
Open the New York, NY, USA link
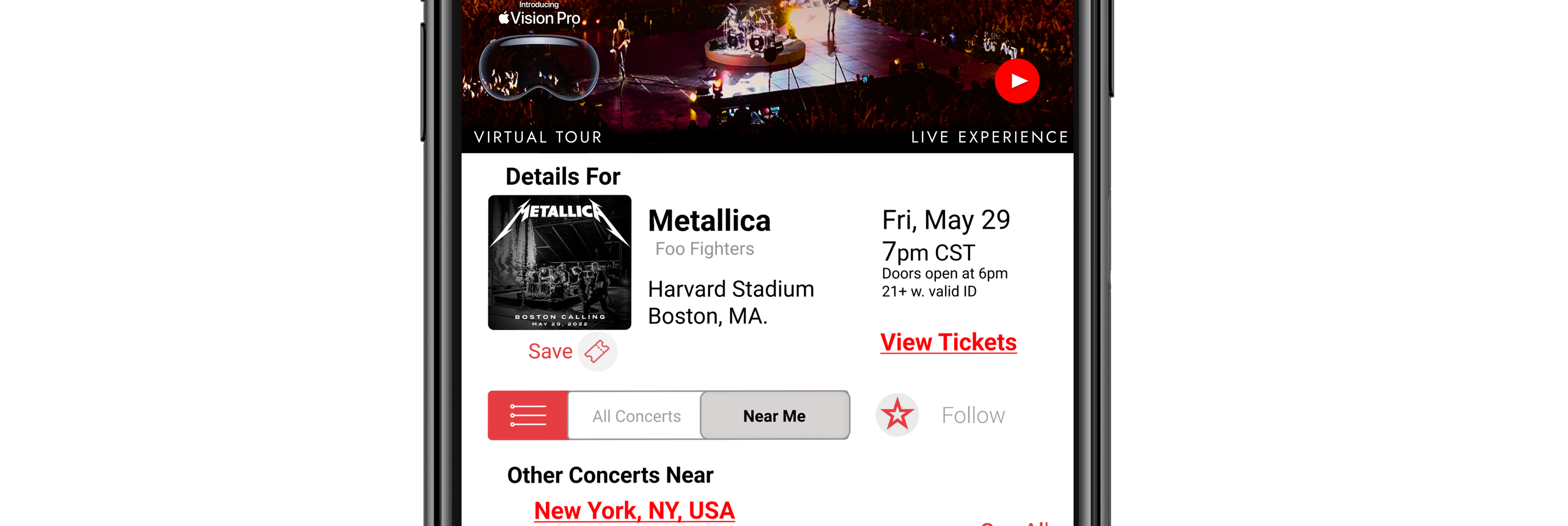(634, 511)
